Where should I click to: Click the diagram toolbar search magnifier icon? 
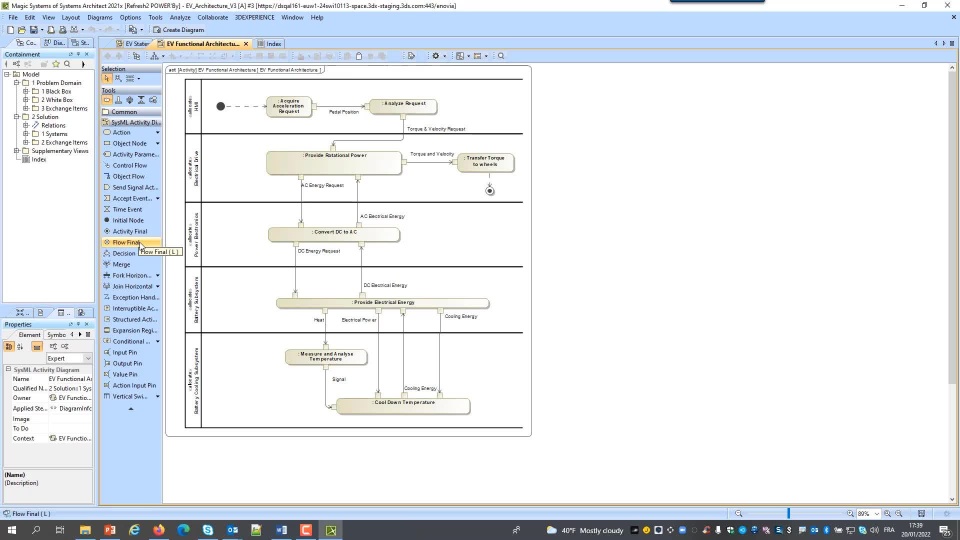tap(501, 56)
